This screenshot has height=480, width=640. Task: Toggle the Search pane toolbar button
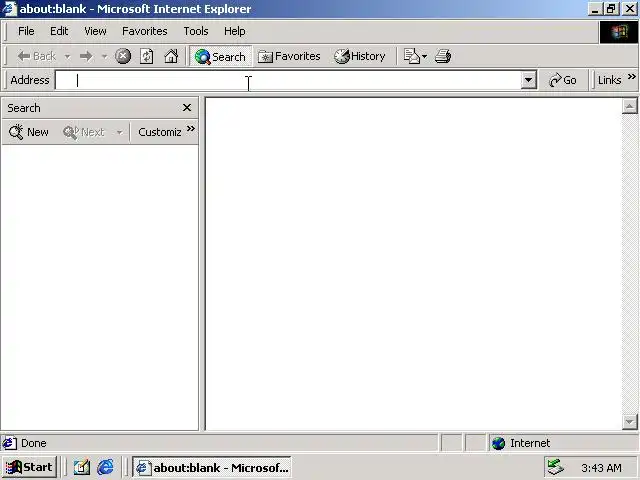[220, 56]
